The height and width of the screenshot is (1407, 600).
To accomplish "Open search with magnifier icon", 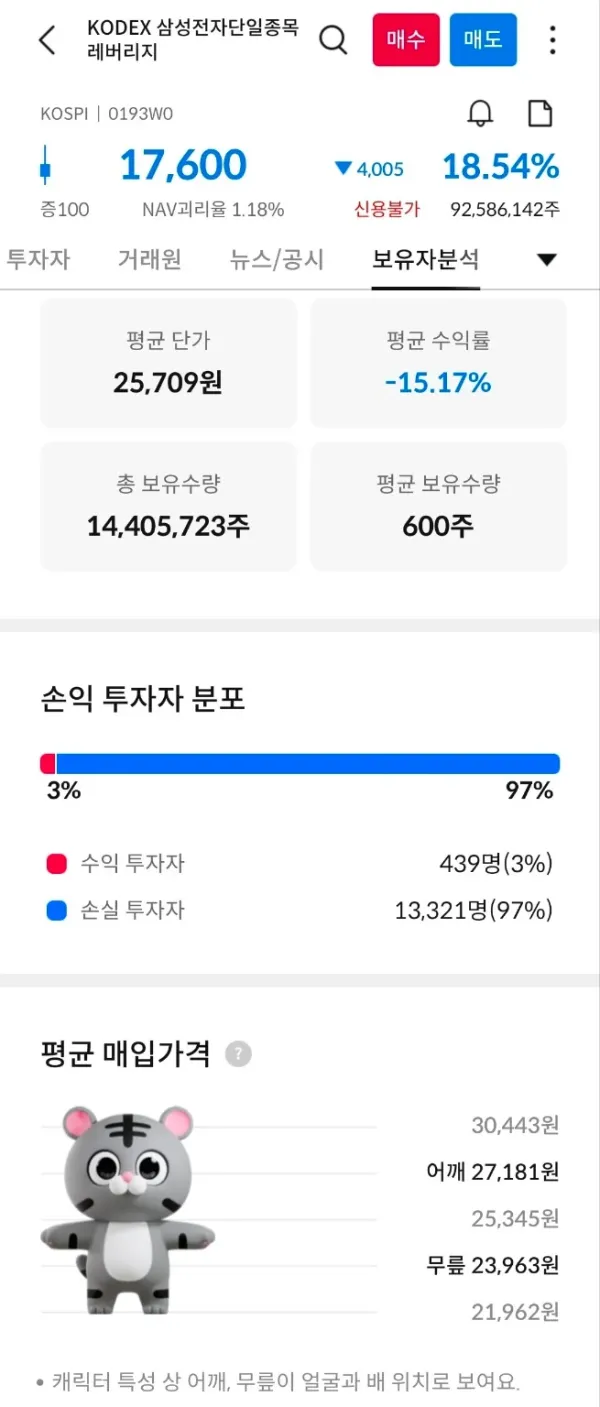I will pyautogui.click(x=333, y=40).
